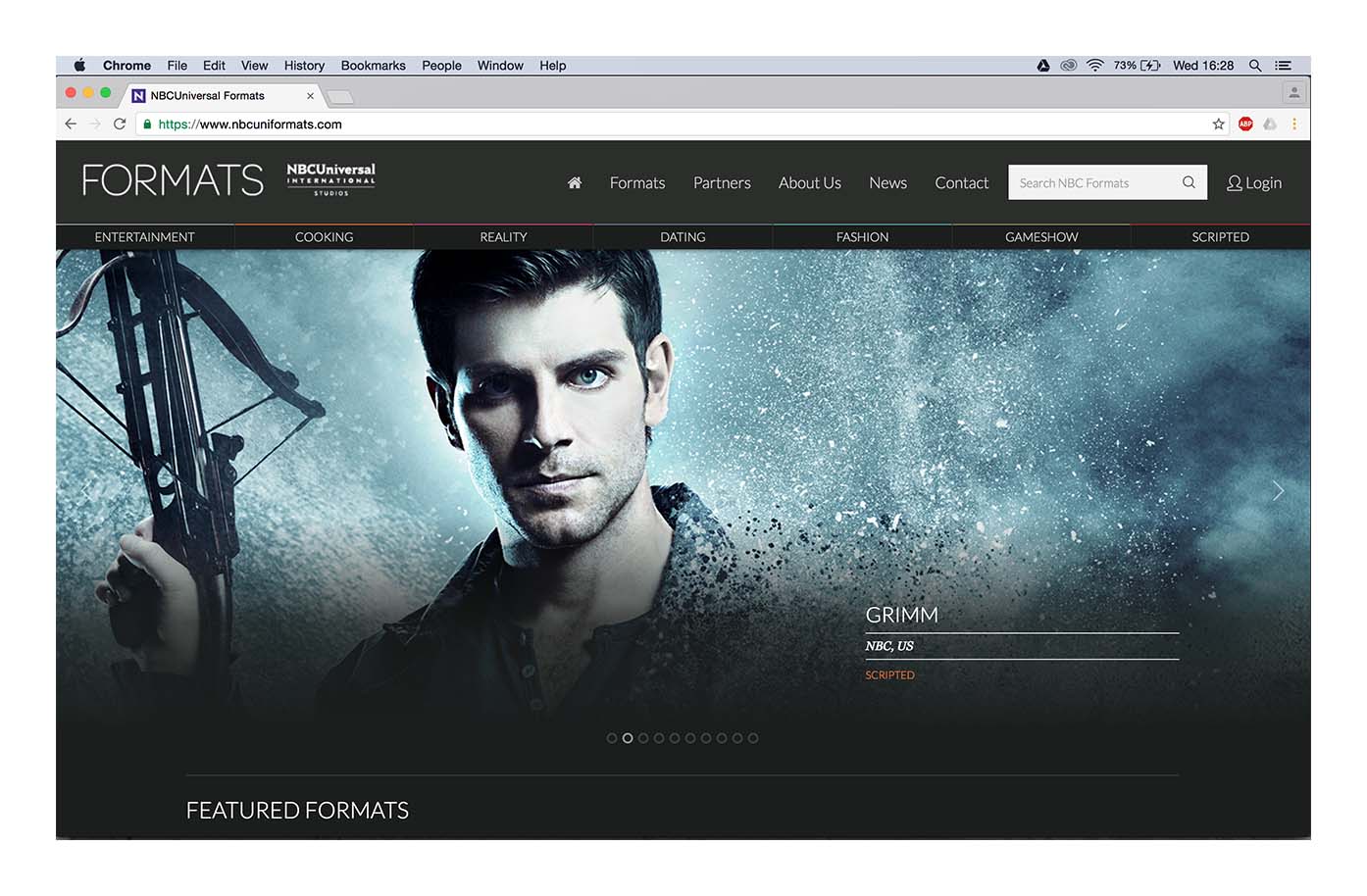This screenshot has height=896, width=1367.
Task: Open Notification Center list icon
Action: point(1283,66)
